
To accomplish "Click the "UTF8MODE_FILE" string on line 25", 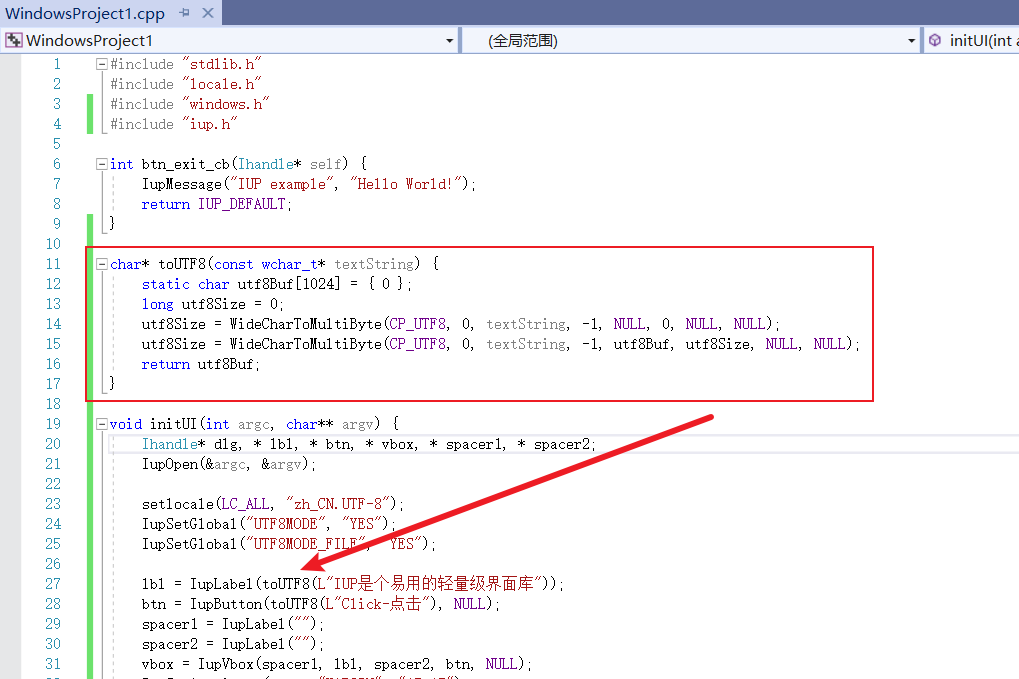I will [305, 544].
